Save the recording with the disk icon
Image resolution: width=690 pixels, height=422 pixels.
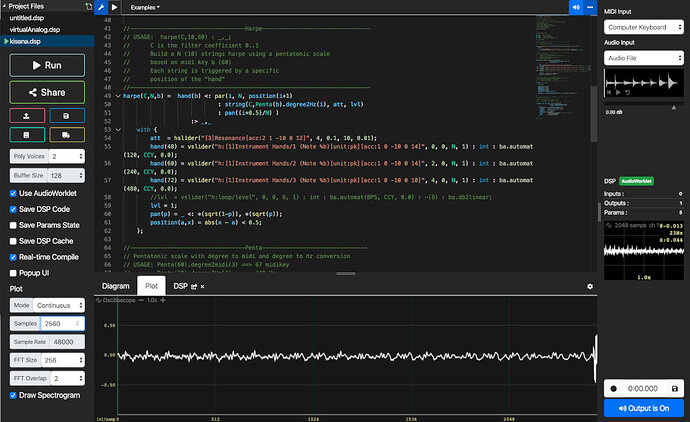[x=675, y=388]
